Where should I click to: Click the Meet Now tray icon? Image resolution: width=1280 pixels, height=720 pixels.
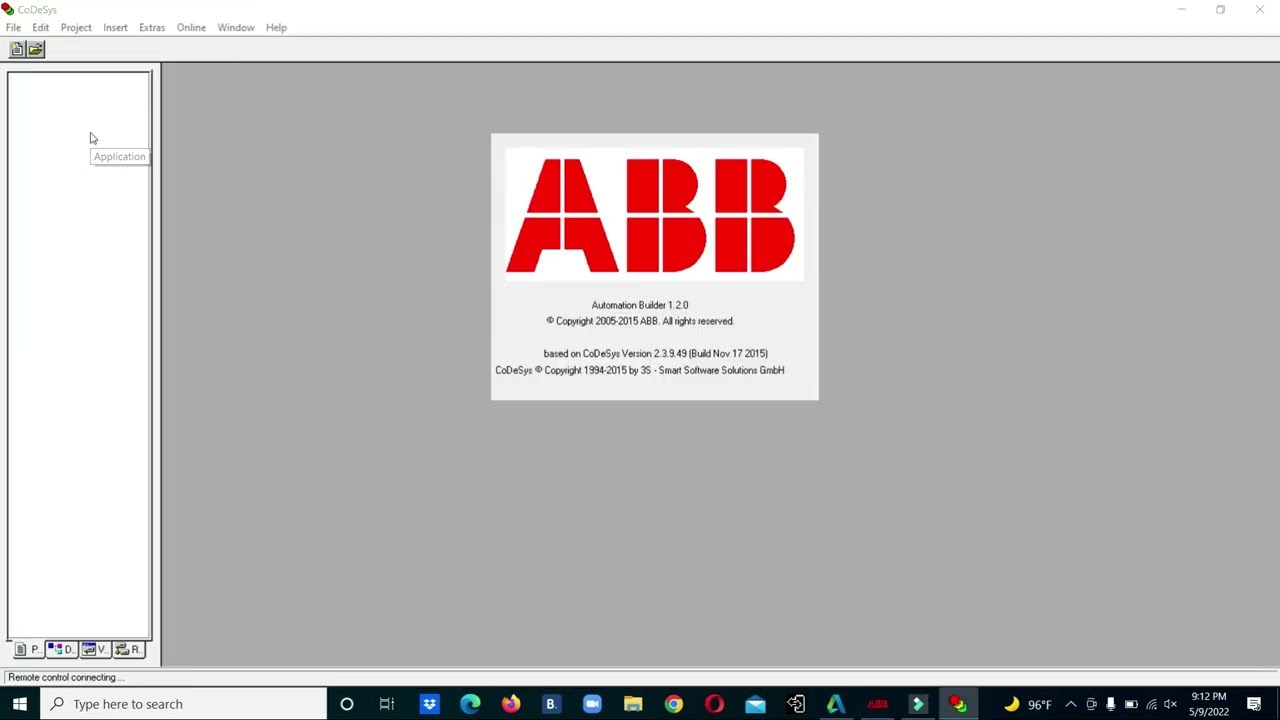[1091, 704]
